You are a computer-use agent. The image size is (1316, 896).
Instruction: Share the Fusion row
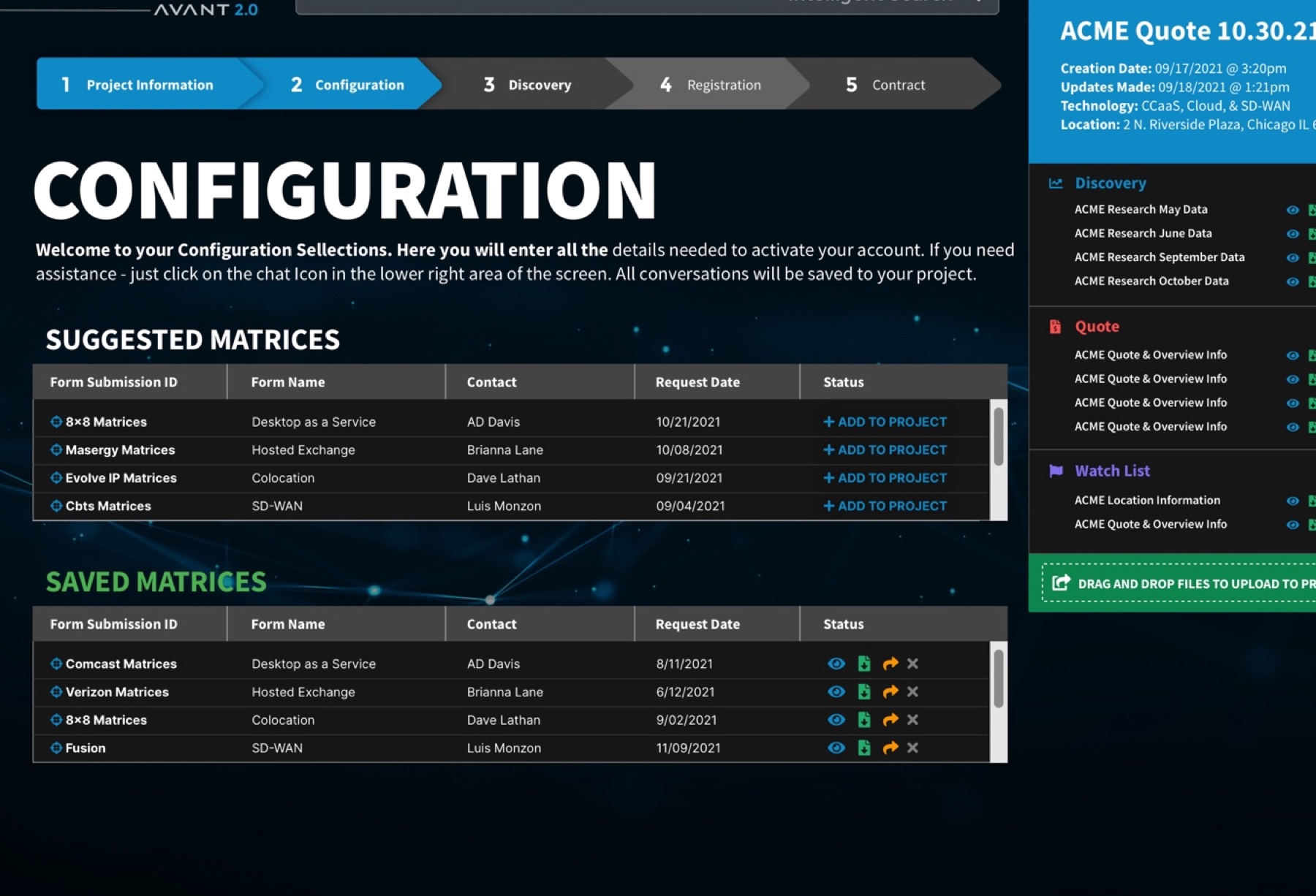point(890,748)
